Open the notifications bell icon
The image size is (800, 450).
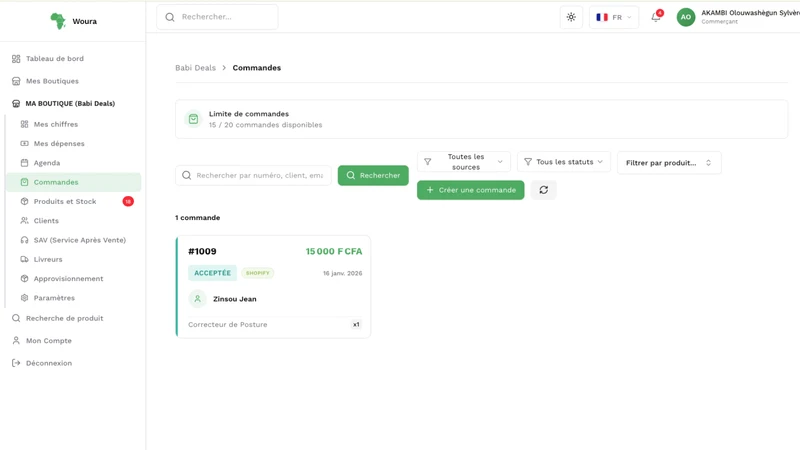click(x=656, y=17)
